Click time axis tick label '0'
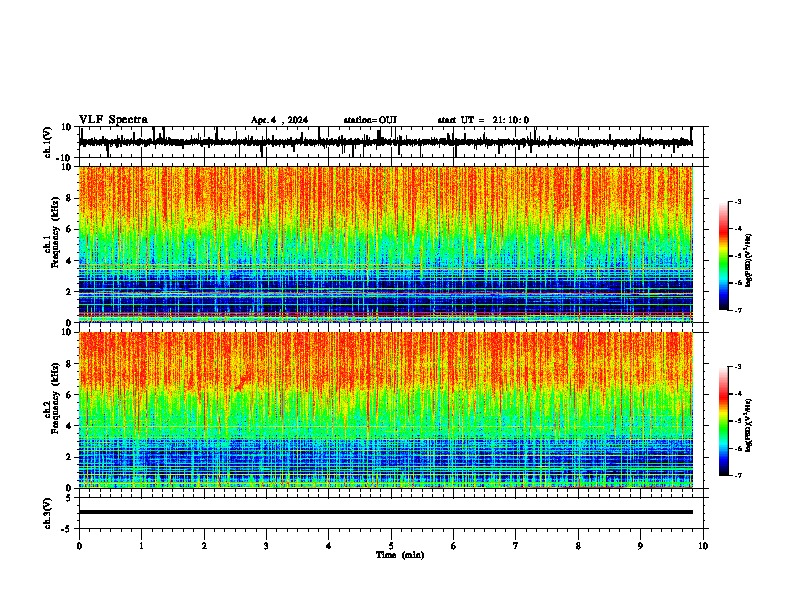The height and width of the screenshot is (612, 792). [79, 546]
